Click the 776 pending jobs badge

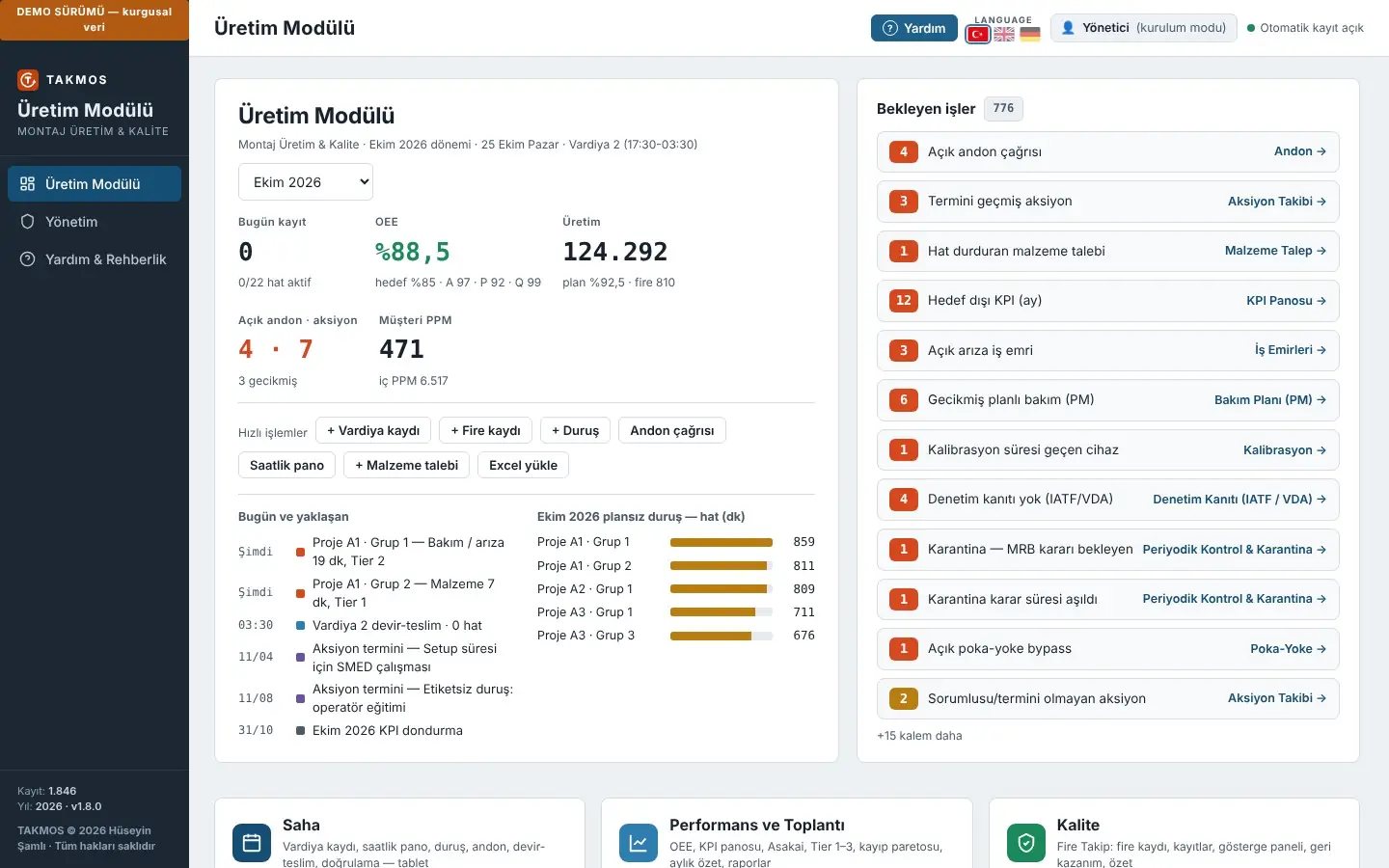point(1003,108)
